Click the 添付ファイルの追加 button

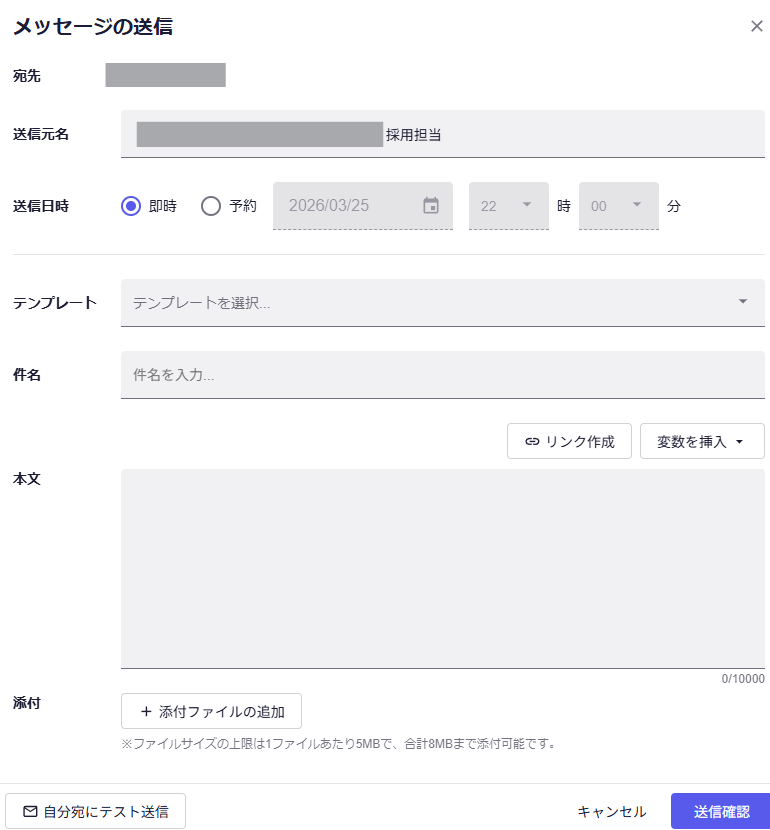(211, 712)
